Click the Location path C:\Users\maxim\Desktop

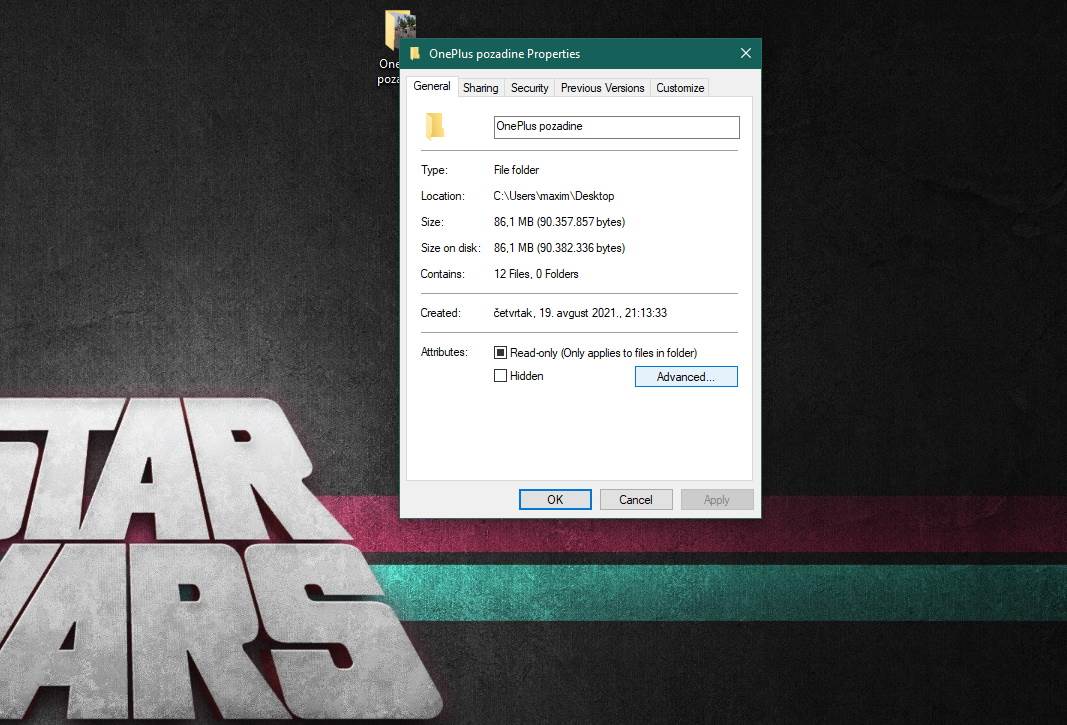[554, 196]
